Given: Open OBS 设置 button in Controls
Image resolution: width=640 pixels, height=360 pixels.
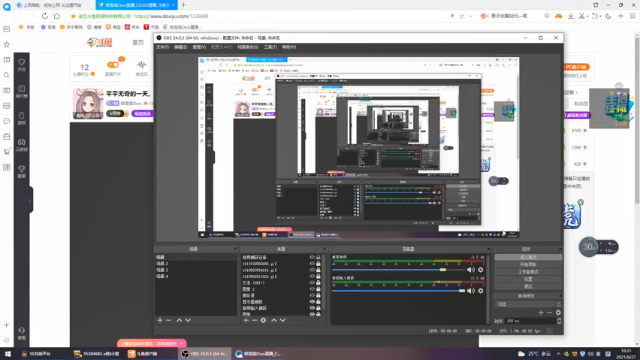Looking at the screenshot, I should [x=528, y=279].
